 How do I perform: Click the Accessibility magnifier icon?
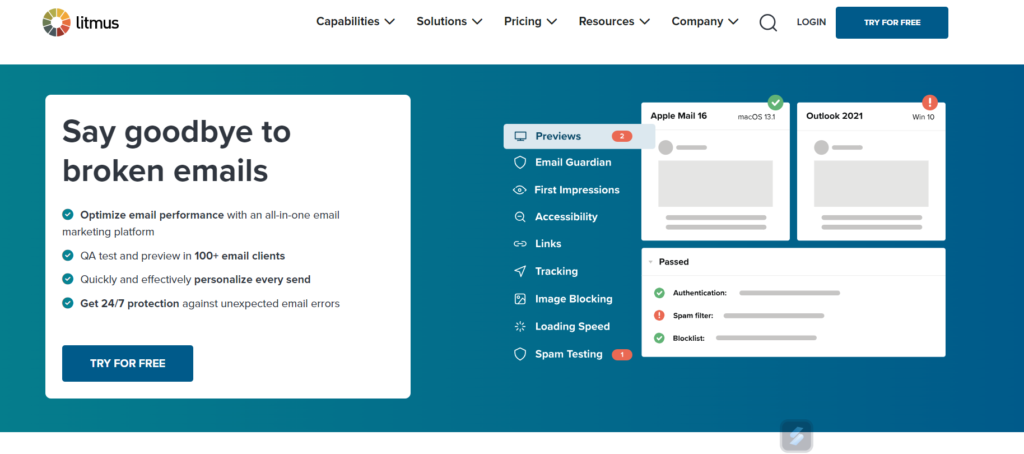click(520, 217)
